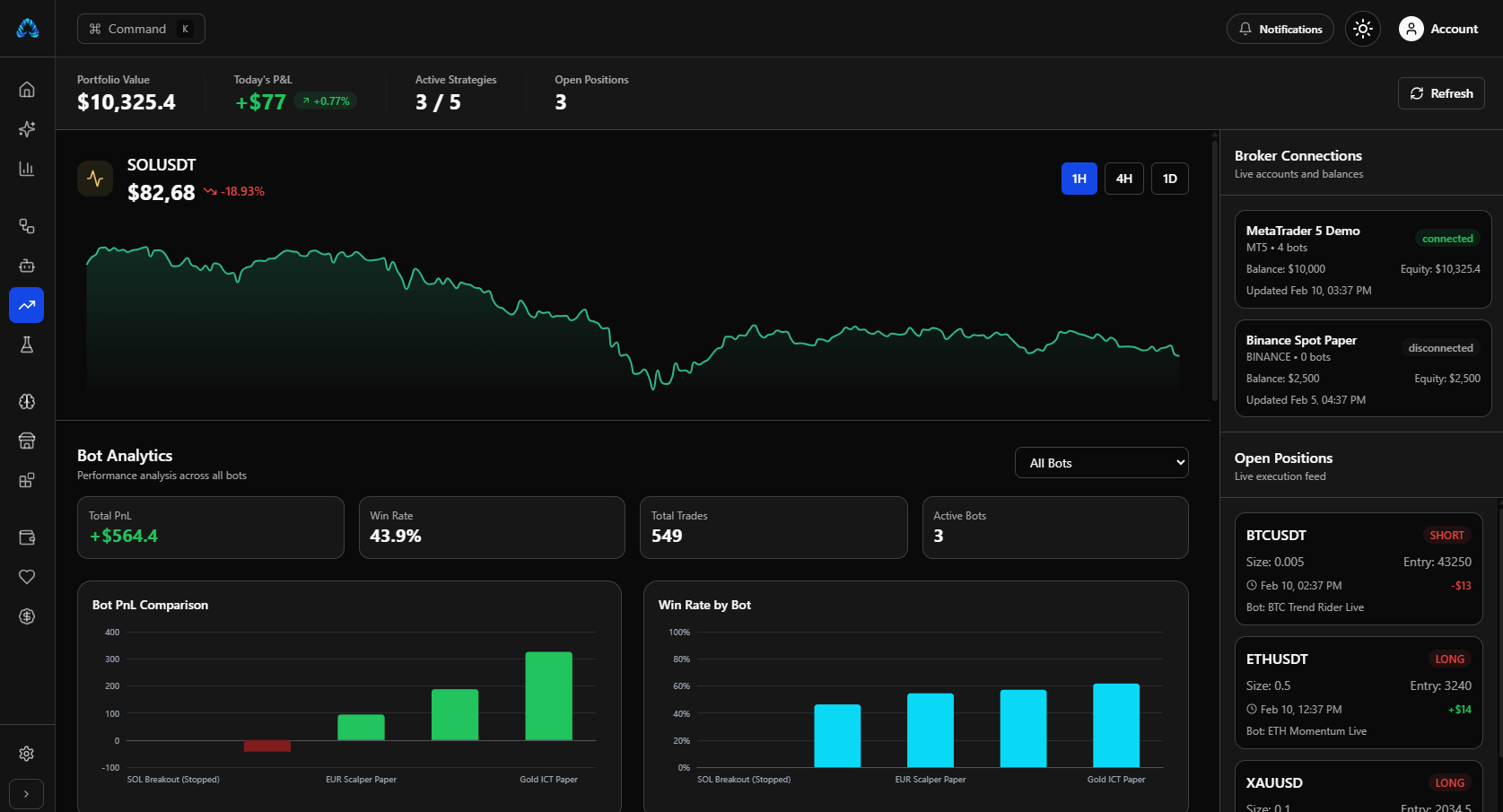Open the XAUUSD position card
The image size is (1503, 812).
pyautogui.click(x=1359, y=788)
